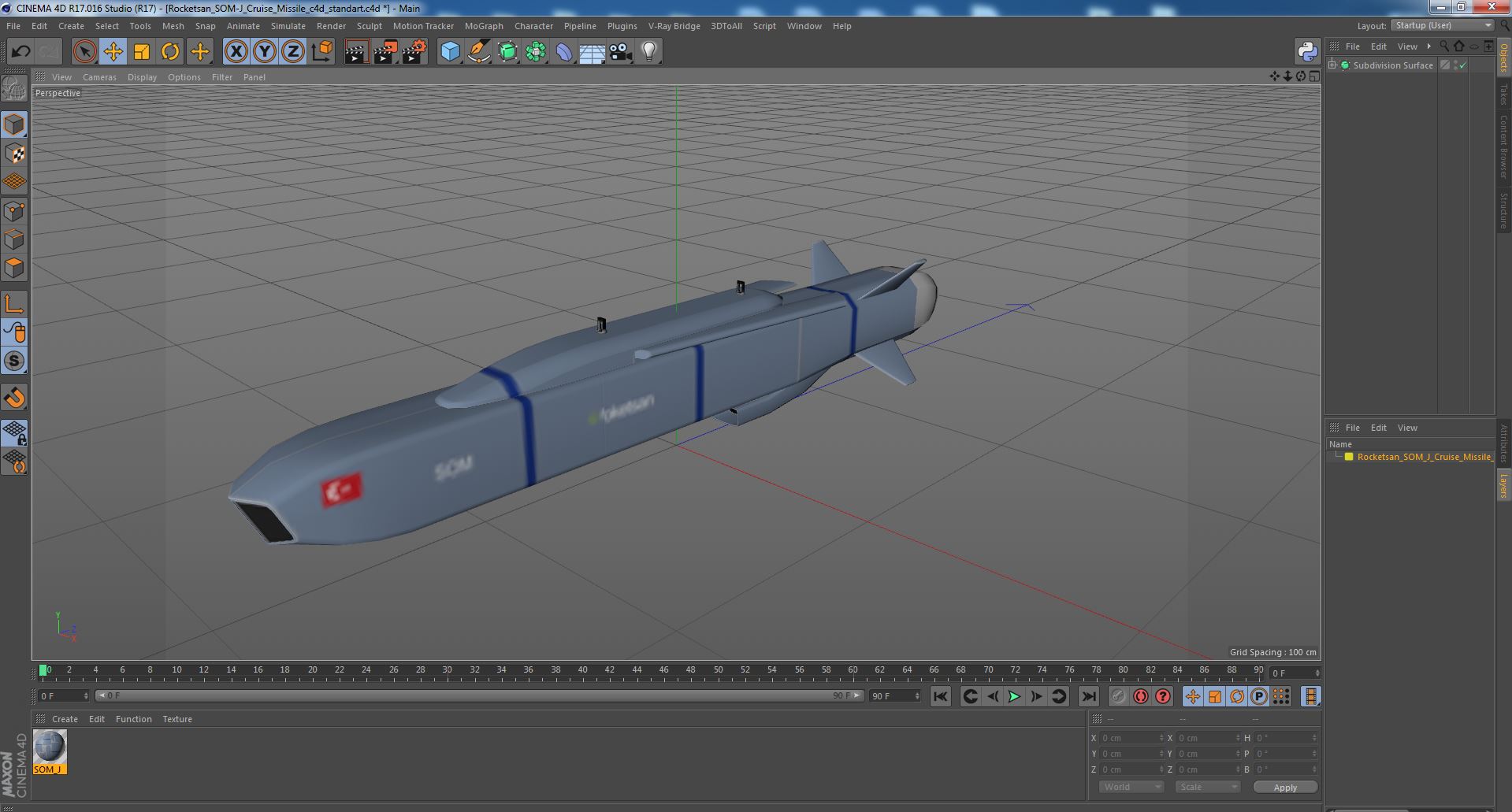Render the active view
The image size is (1512, 812).
point(356,52)
